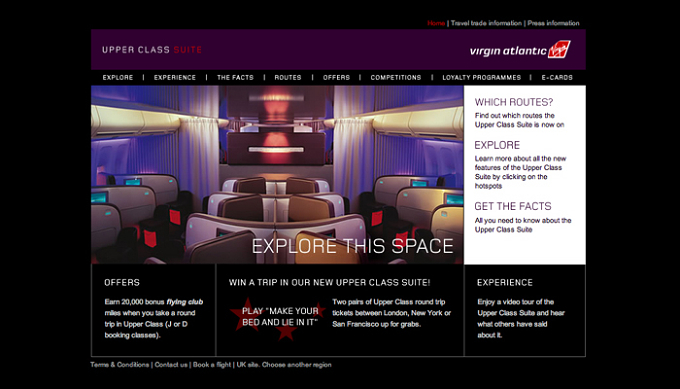Click the Explore This Space cabin image
680x389 pixels.
tap(277, 174)
